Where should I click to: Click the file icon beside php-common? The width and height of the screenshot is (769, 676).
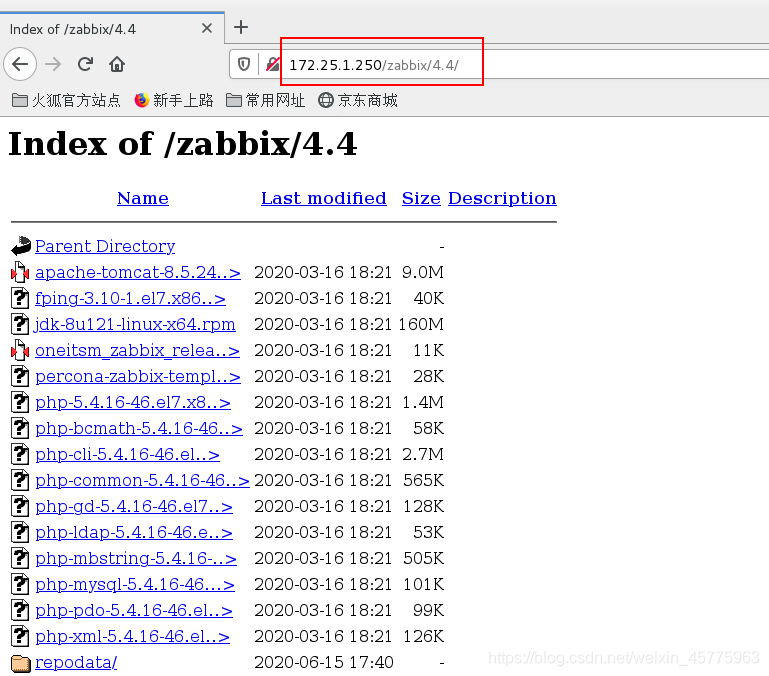[20, 480]
